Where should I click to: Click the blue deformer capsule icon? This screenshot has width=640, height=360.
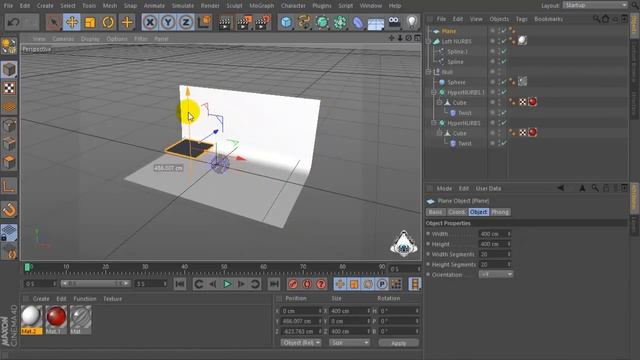[x=358, y=22]
